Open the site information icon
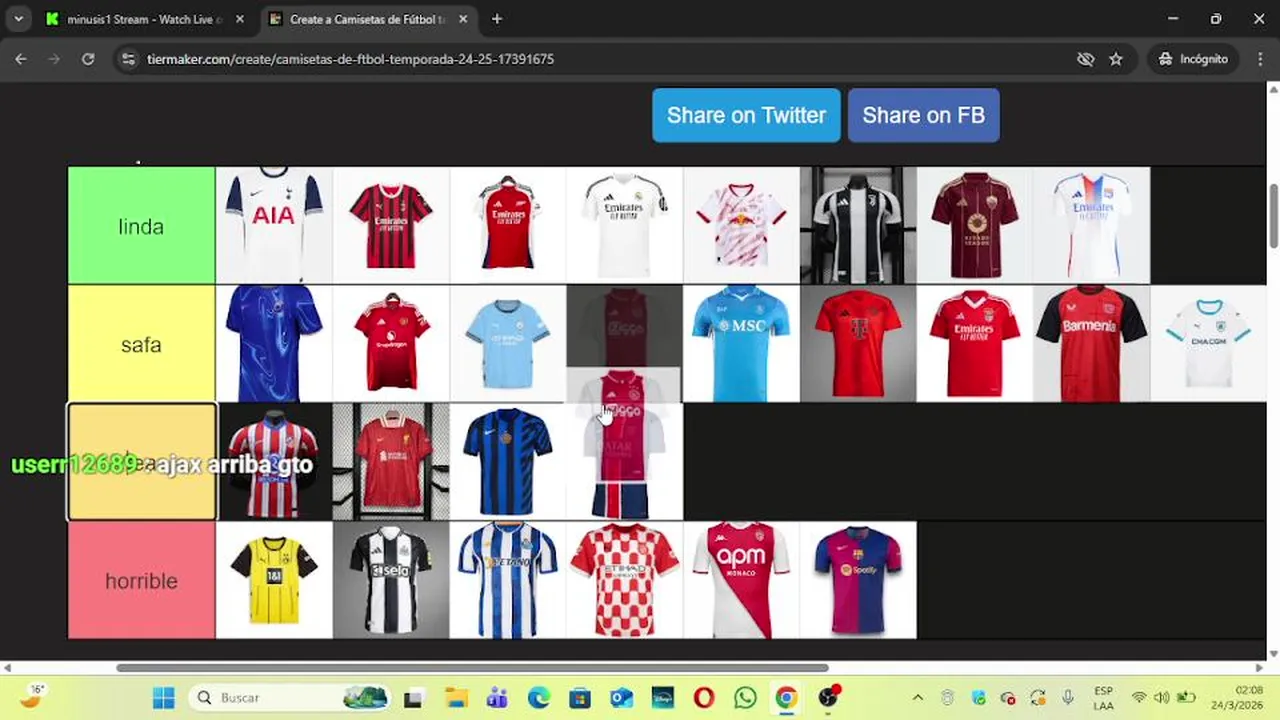 128,59
